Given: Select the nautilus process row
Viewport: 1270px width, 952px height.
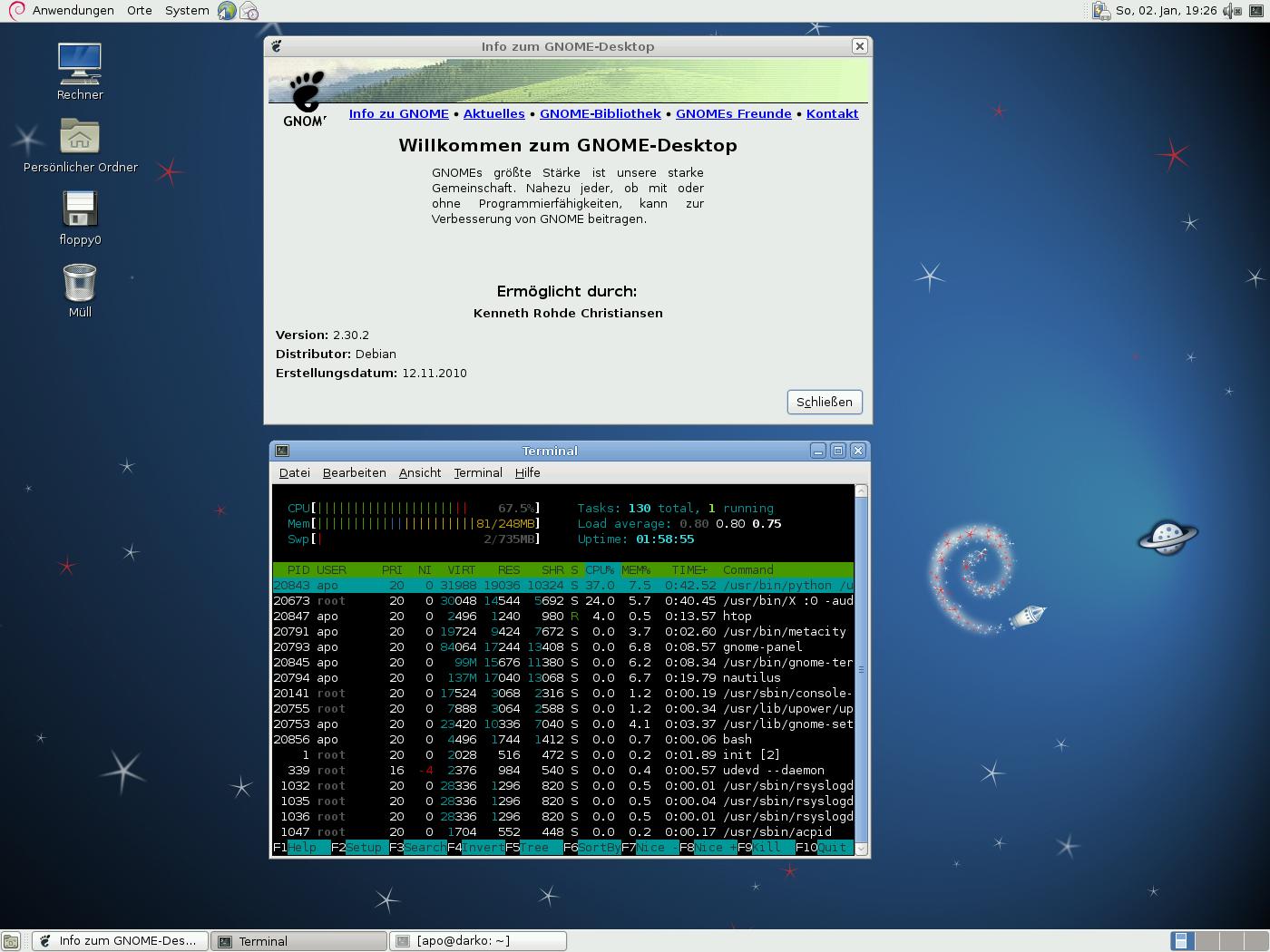Looking at the screenshot, I should tap(563, 678).
